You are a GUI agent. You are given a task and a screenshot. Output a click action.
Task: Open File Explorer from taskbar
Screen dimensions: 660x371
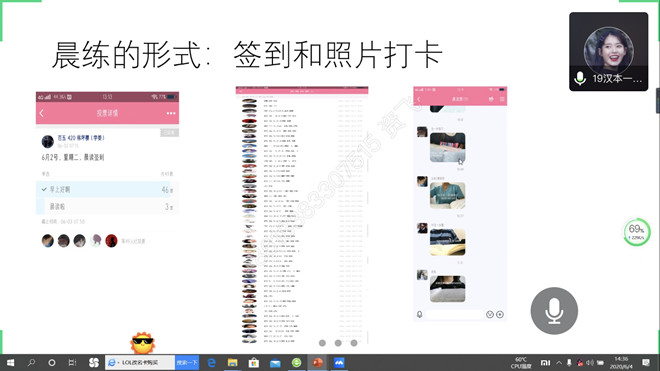pos(232,363)
